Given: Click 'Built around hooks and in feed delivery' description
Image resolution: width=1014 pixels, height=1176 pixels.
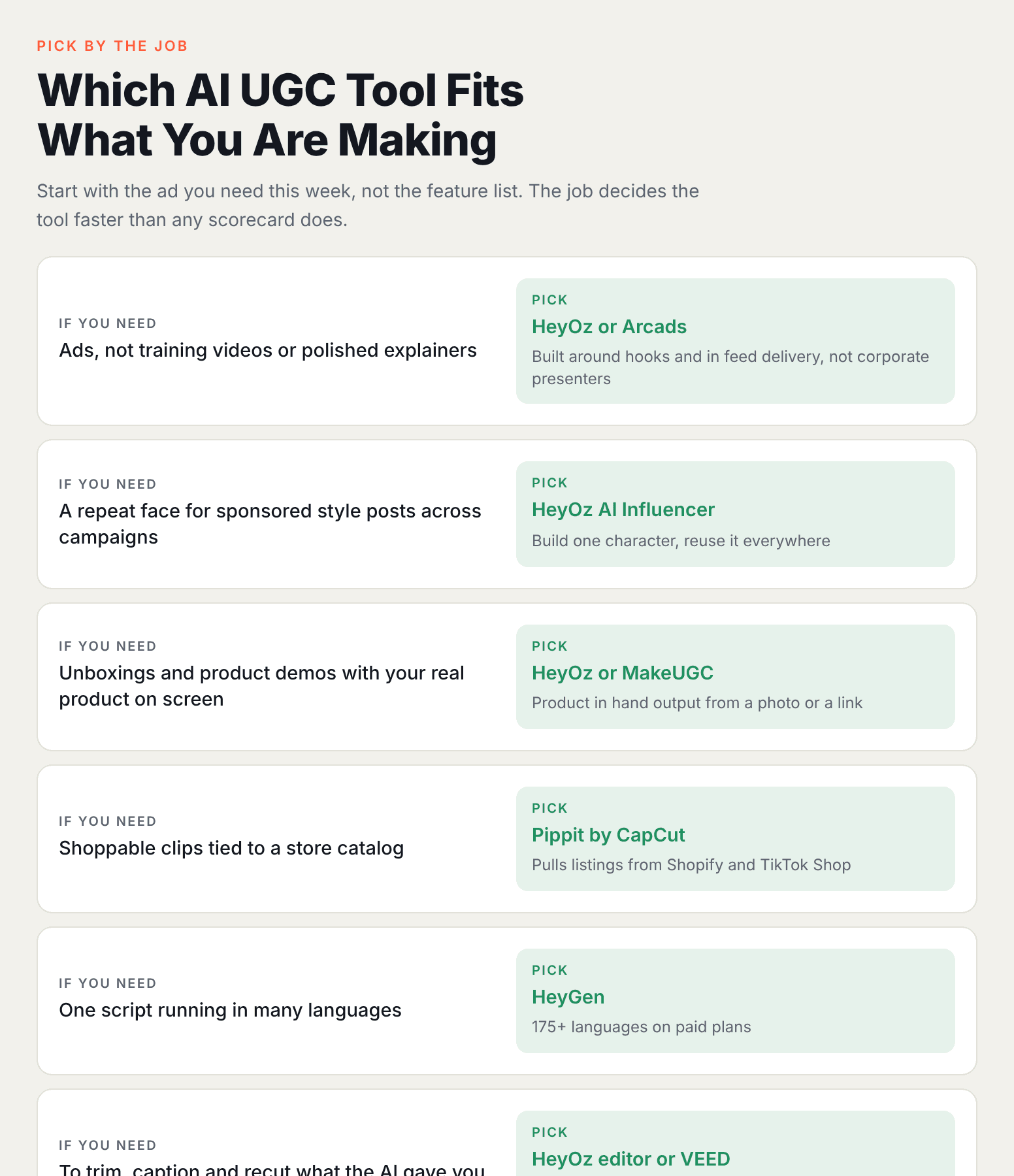Looking at the screenshot, I should click(x=730, y=368).
